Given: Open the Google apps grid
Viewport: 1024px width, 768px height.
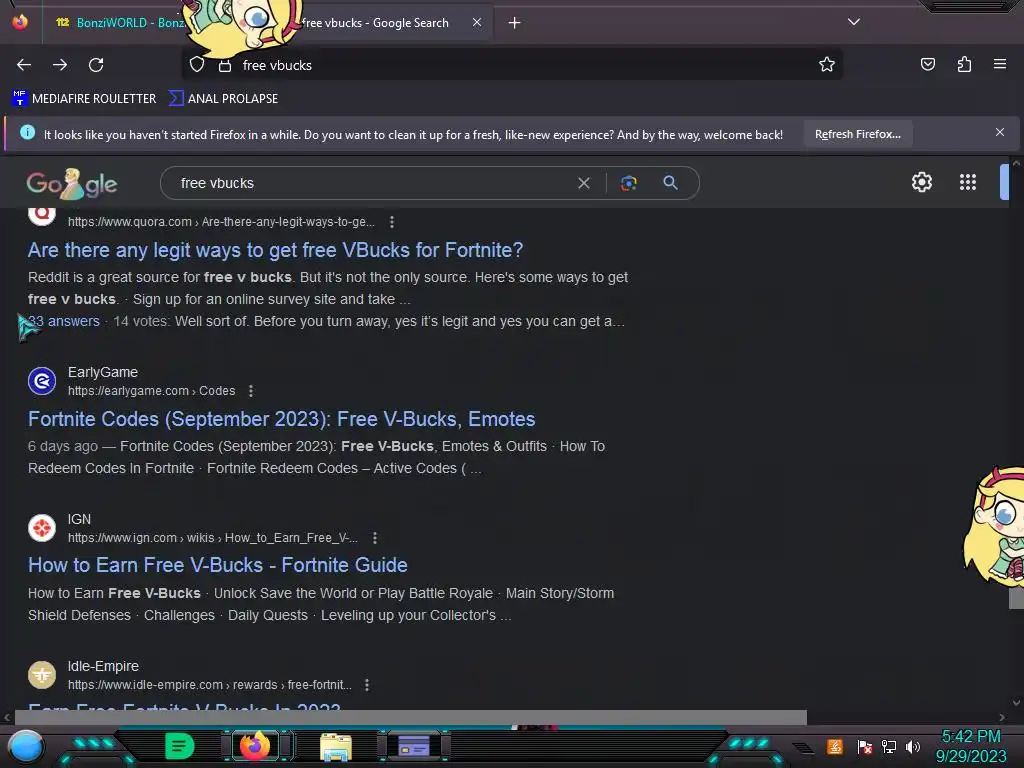Looking at the screenshot, I should [x=968, y=182].
